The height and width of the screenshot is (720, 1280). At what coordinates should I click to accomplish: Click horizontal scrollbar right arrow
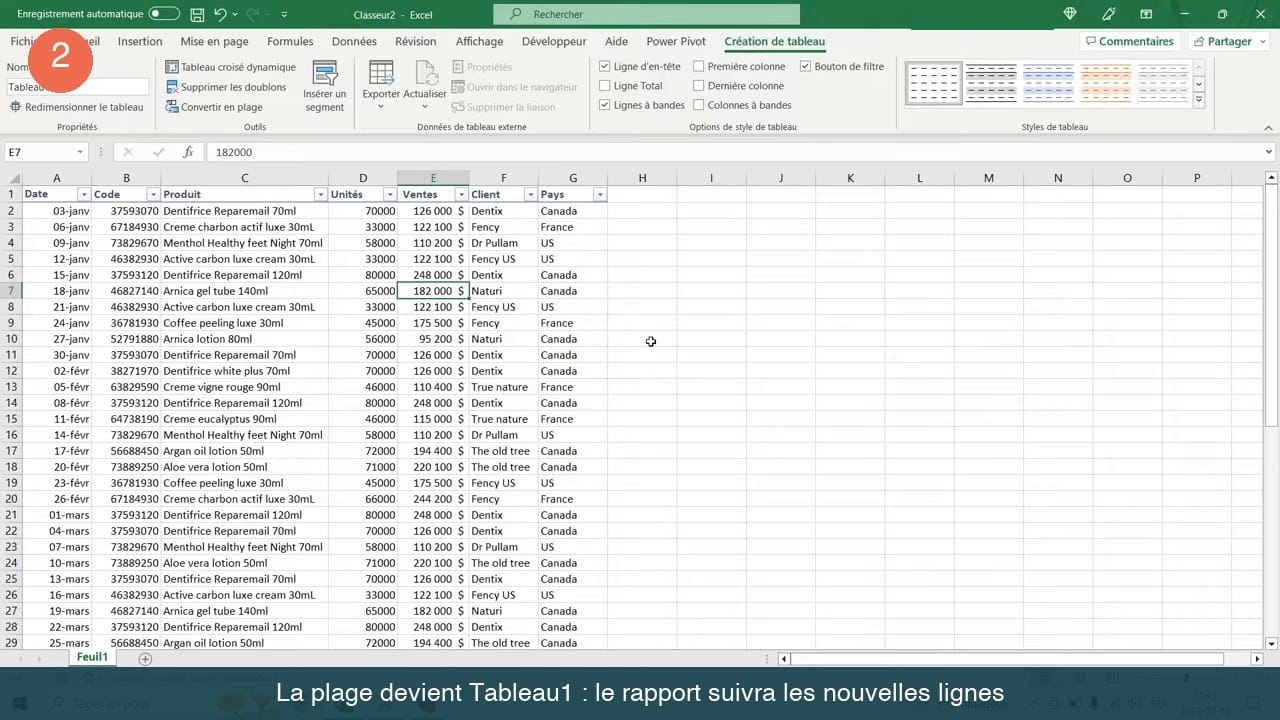[1257, 659]
